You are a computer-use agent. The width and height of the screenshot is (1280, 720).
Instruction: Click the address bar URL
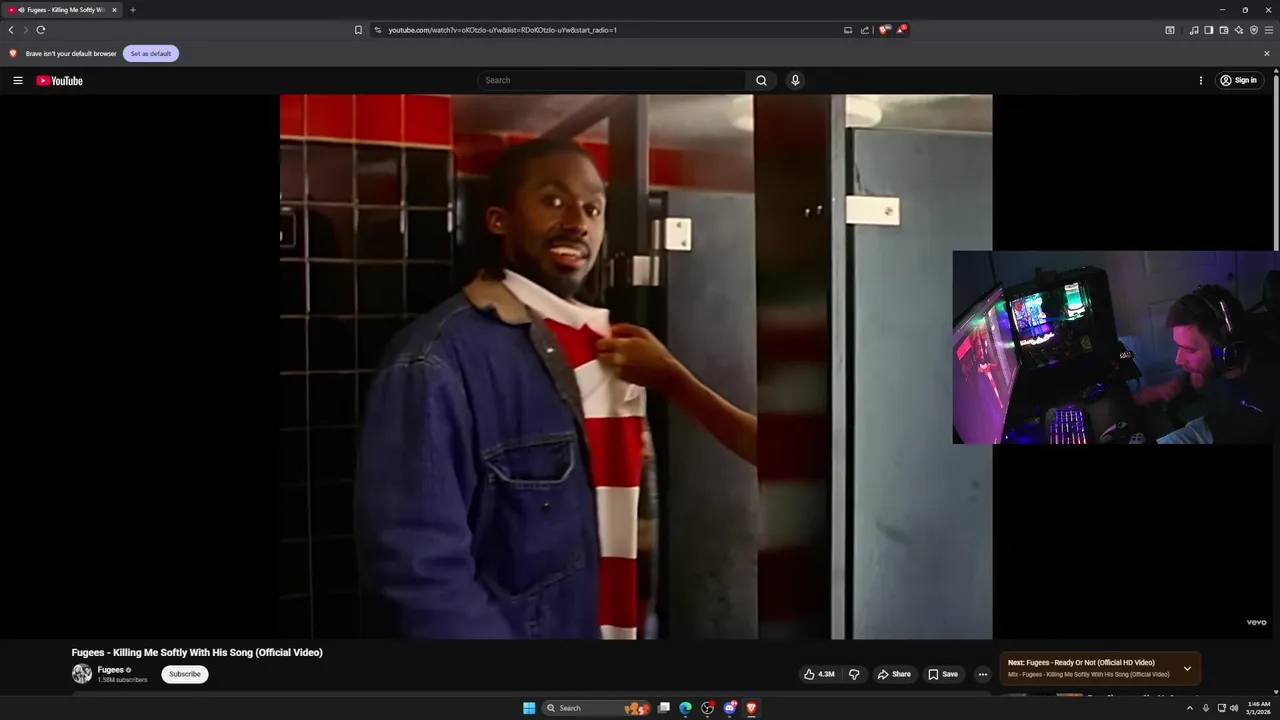coord(502,30)
